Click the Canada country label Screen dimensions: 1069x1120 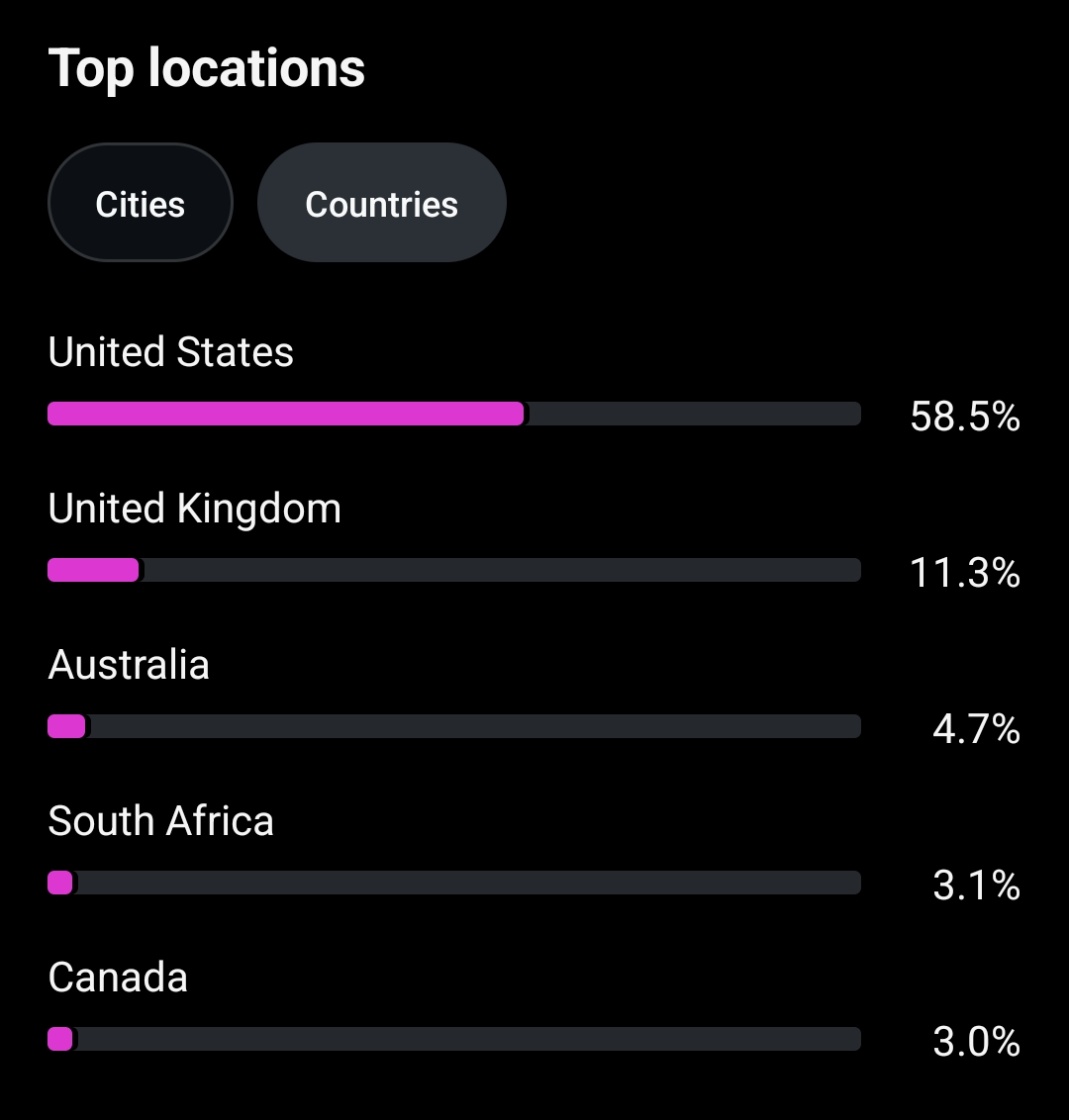click(x=118, y=978)
